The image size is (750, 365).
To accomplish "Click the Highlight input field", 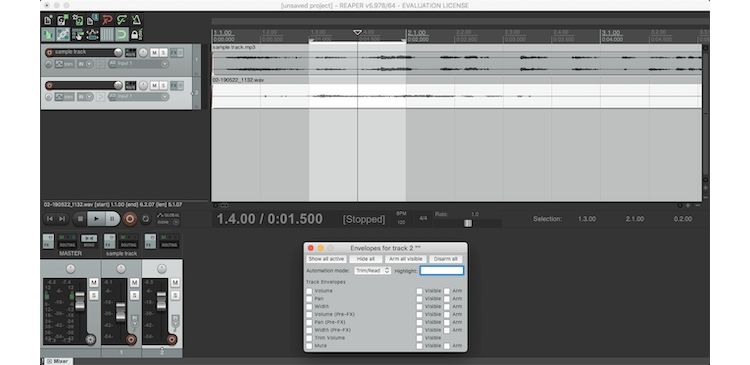I will coord(441,271).
